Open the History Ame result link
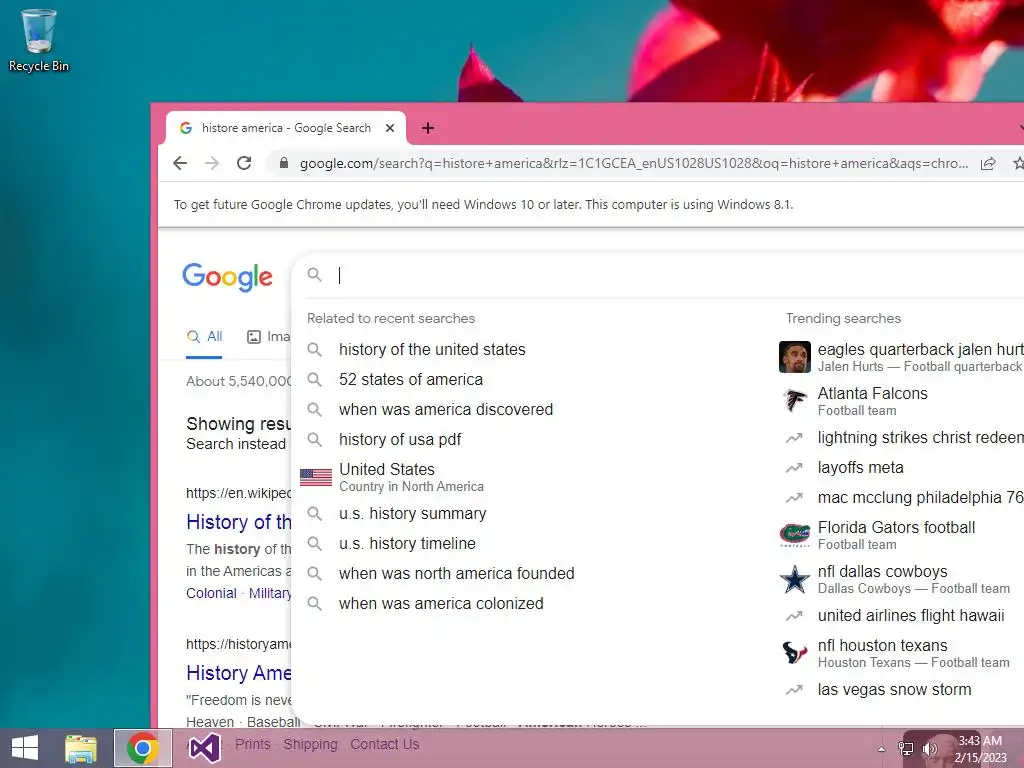This screenshot has width=1024, height=768. pos(238,673)
